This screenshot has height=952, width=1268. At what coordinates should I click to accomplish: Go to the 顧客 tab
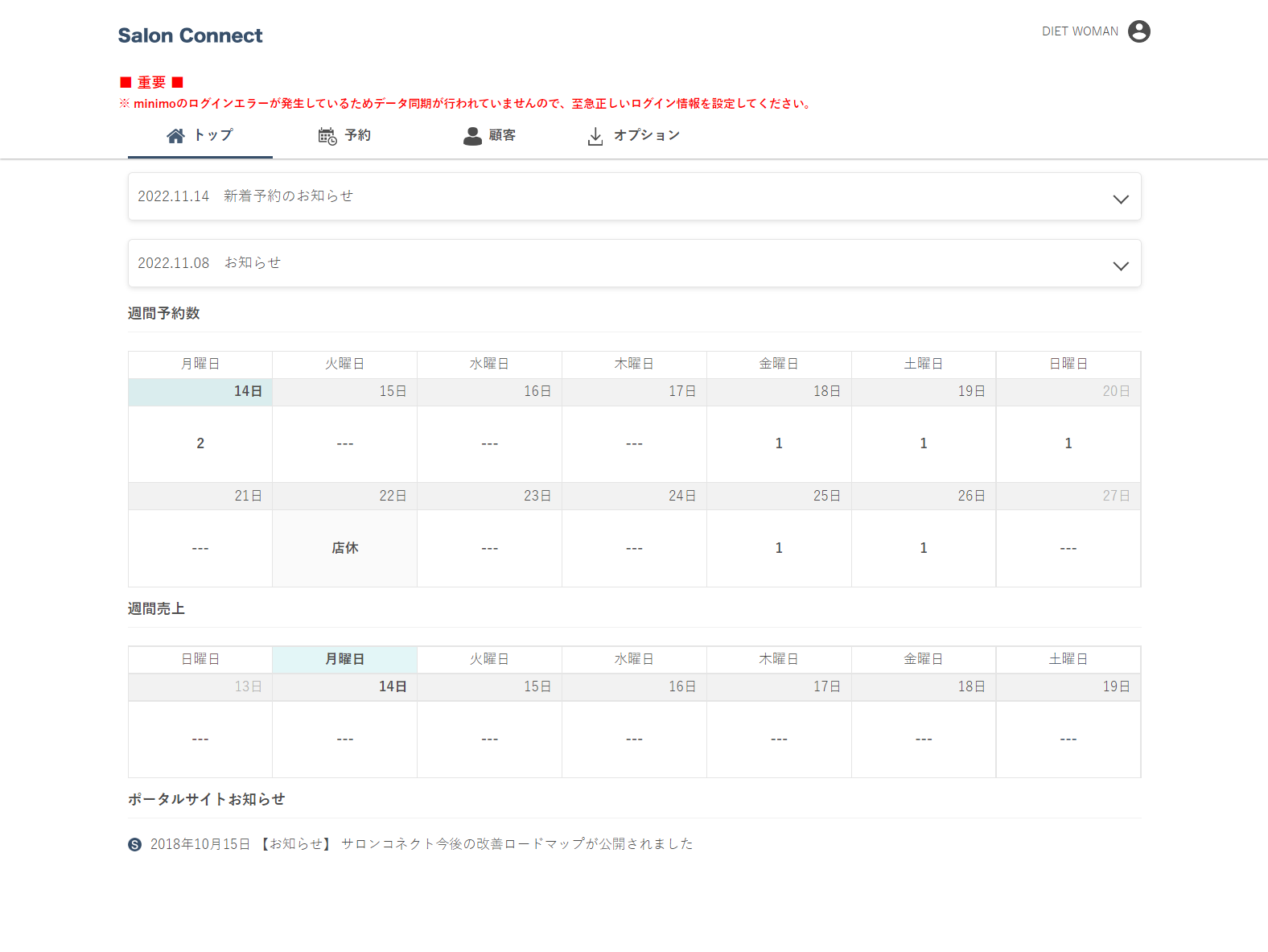point(502,135)
